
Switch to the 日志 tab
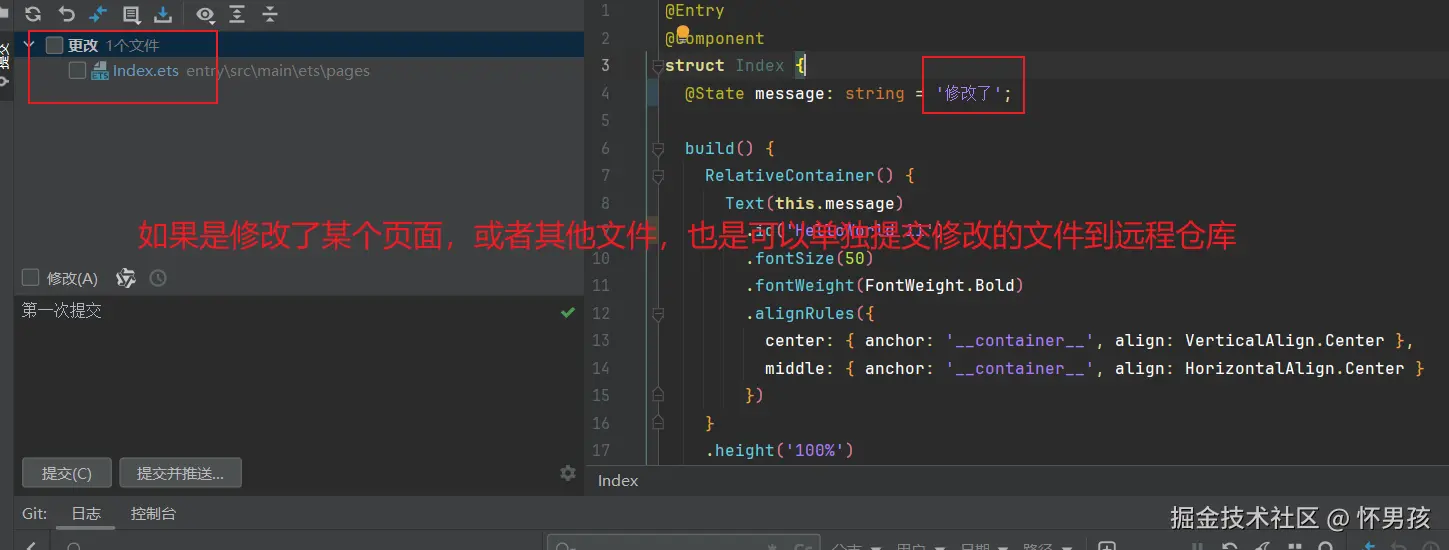(86, 514)
